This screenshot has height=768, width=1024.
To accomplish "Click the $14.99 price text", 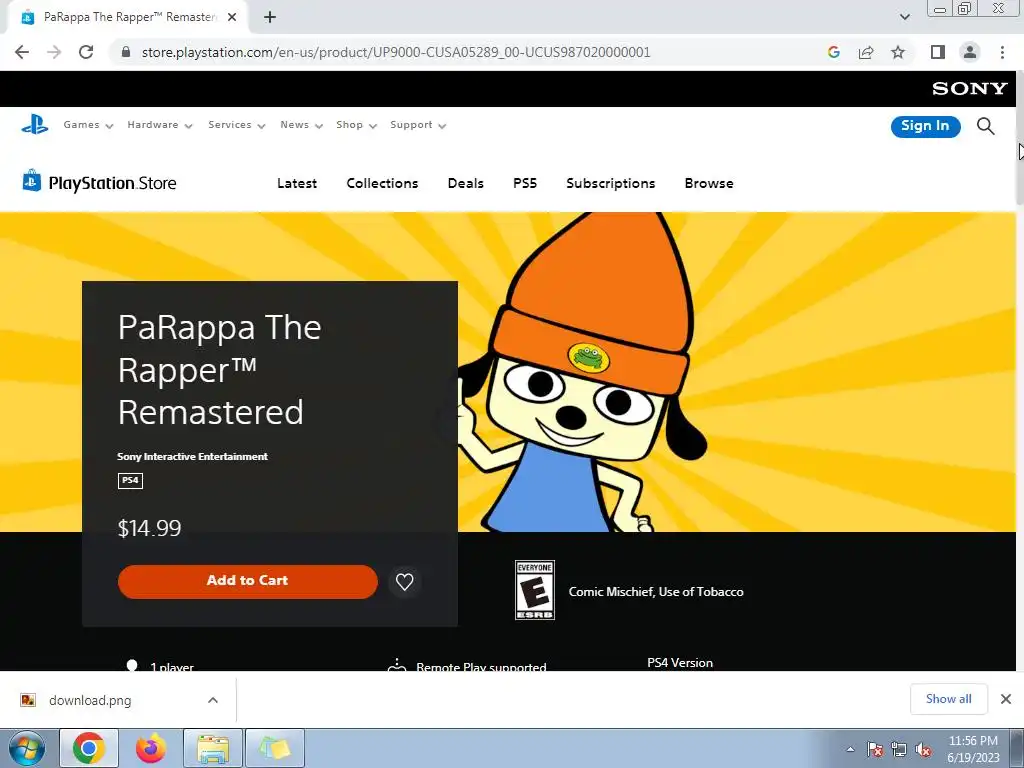I will coord(150,528).
